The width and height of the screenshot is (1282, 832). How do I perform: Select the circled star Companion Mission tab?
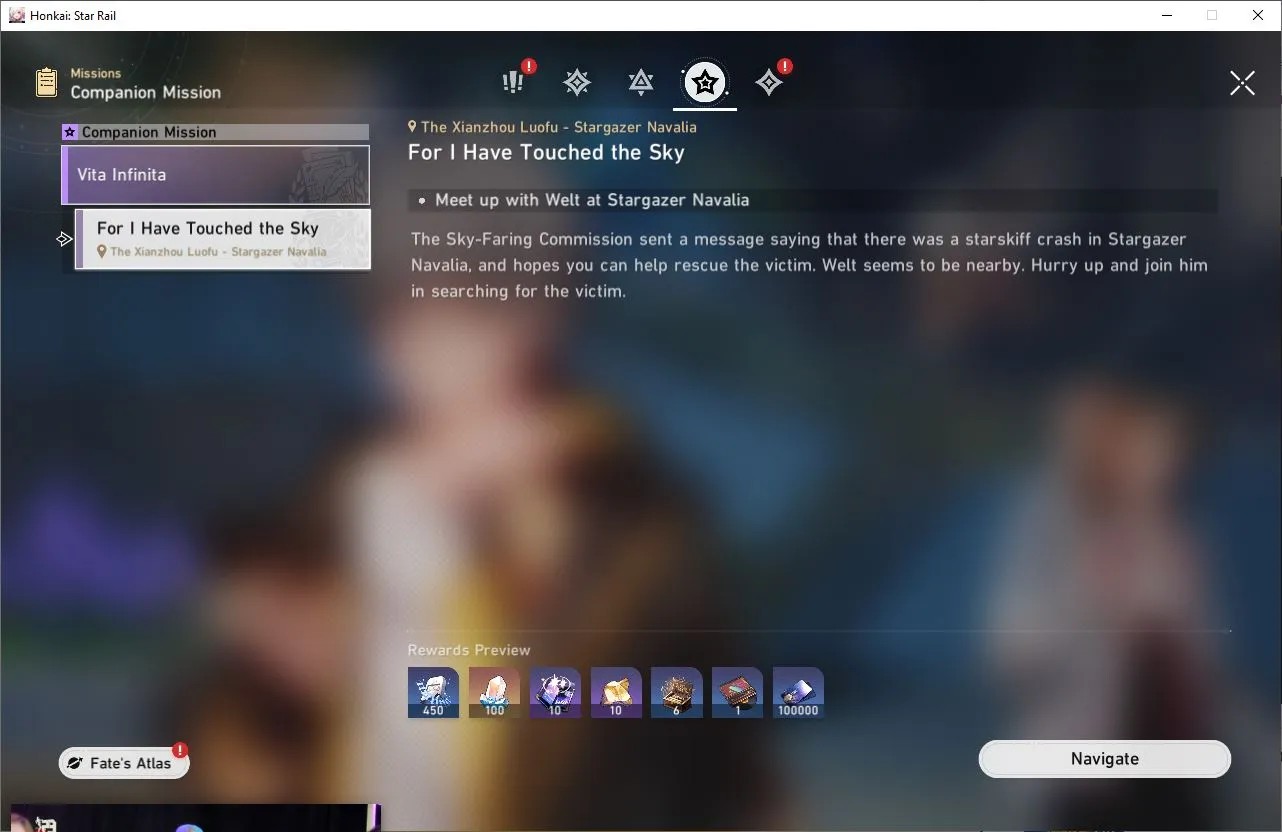coord(705,82)
